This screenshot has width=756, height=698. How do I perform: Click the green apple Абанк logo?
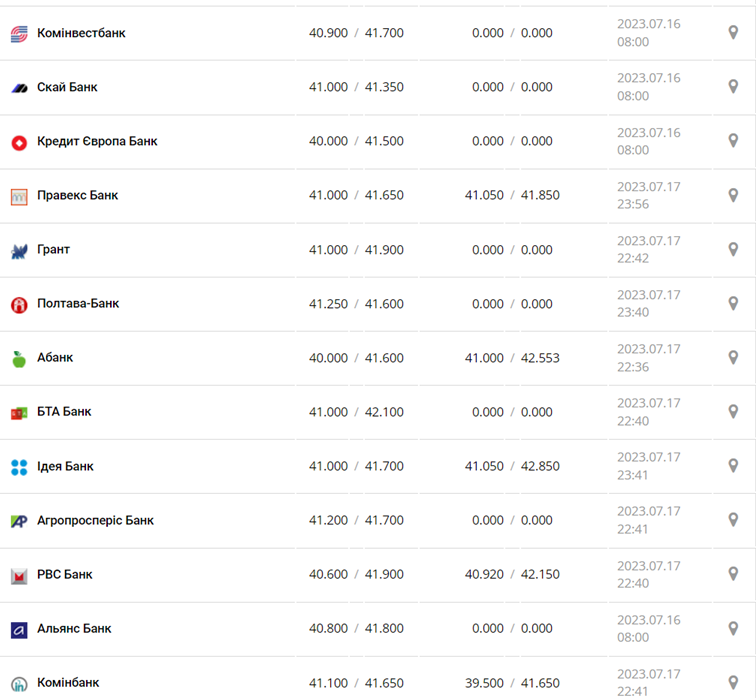19,358
